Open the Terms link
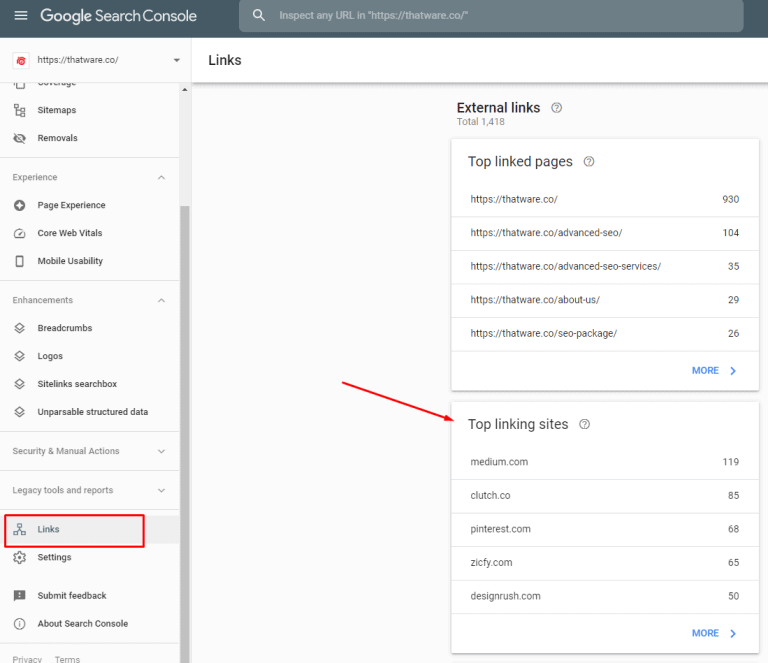Viewport: 768px width, 663px height. tap(67, 659)
